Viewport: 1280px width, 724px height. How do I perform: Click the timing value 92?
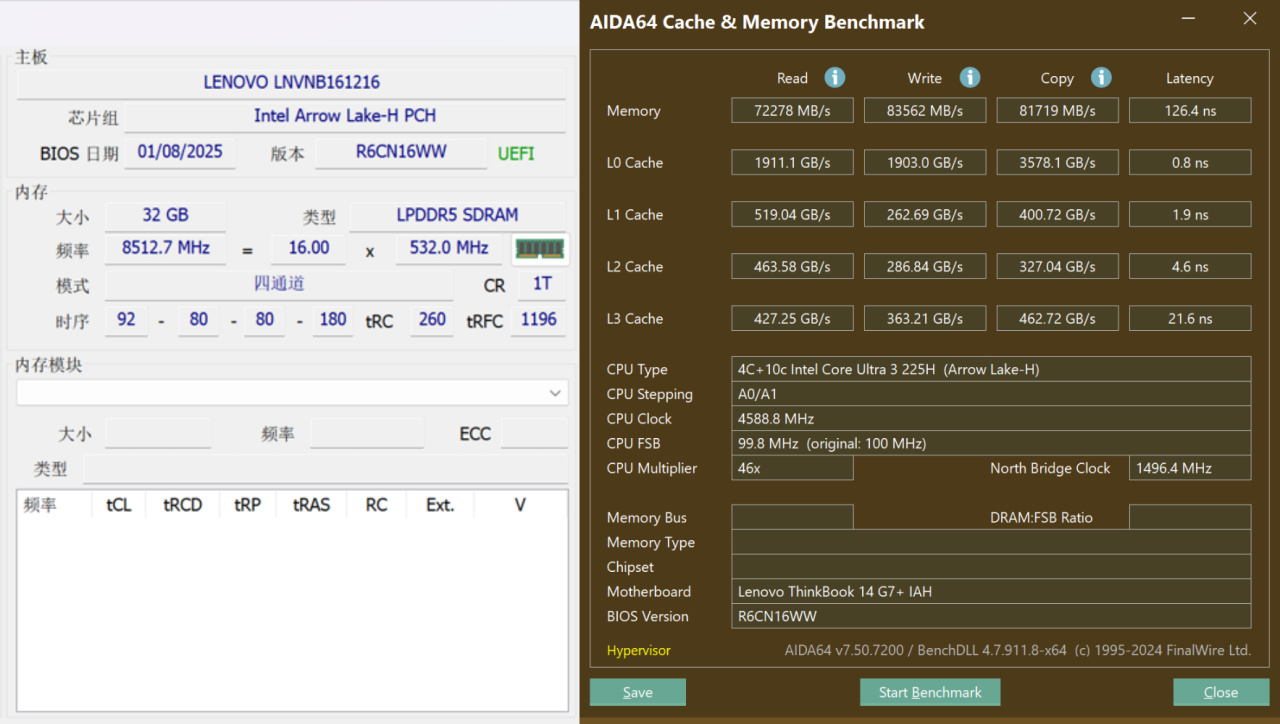(x=126, y=320)
